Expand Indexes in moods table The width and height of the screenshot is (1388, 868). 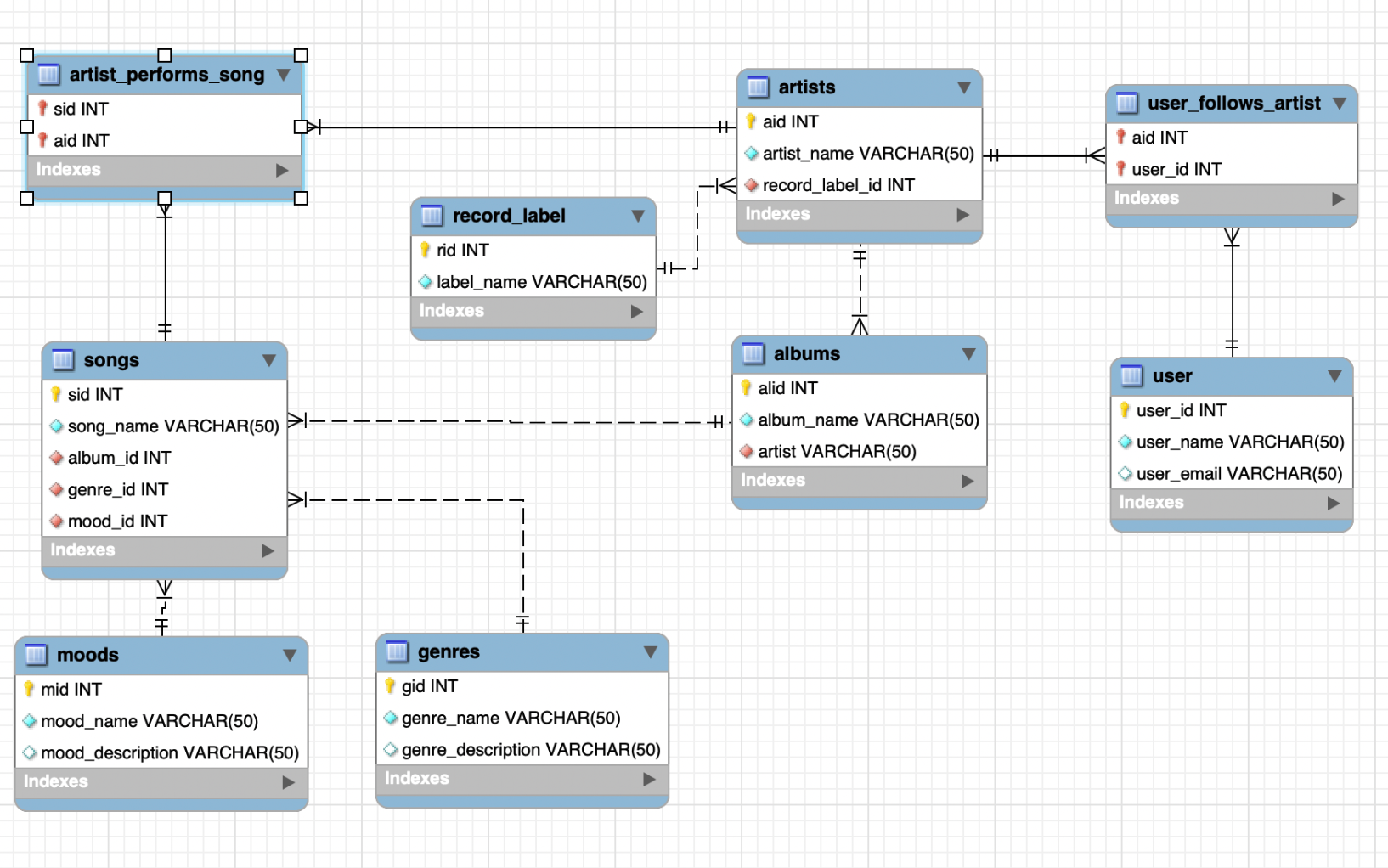point(289,782)
